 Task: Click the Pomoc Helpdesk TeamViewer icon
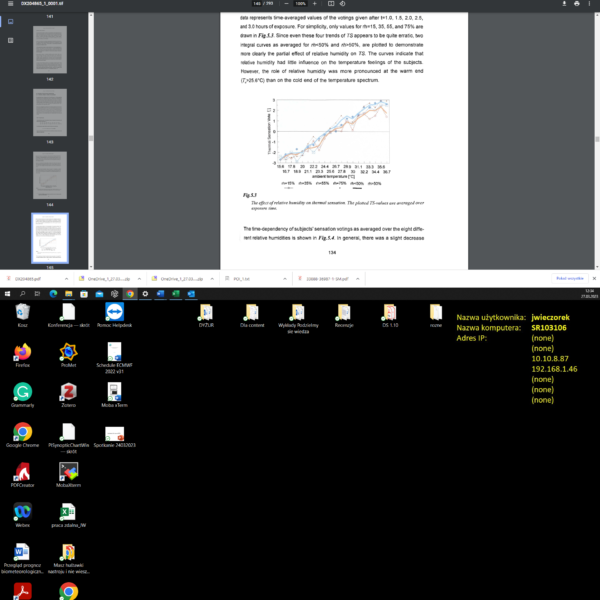tap(115, 313)
